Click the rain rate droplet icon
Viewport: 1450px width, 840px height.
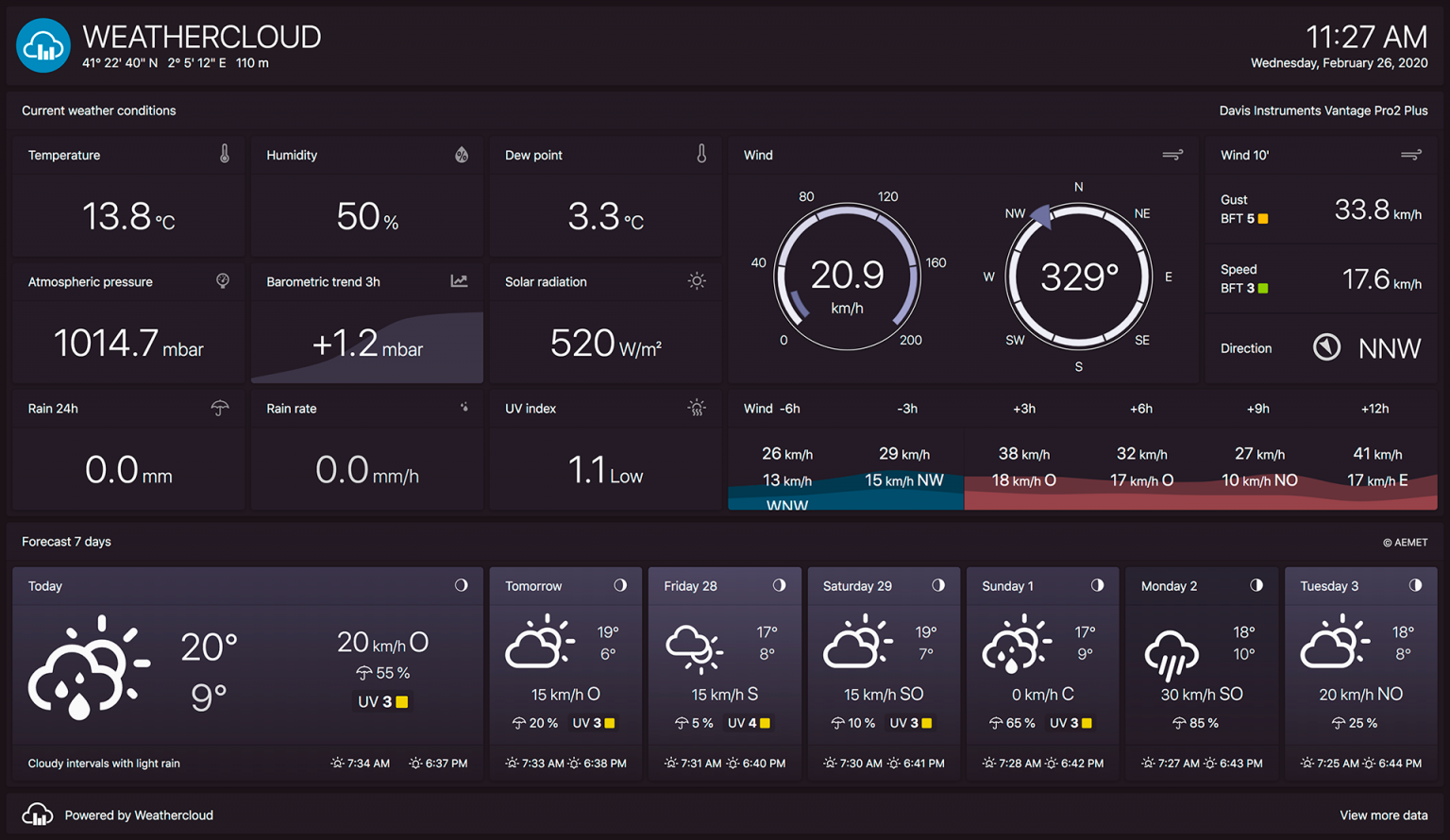[464, 407]
